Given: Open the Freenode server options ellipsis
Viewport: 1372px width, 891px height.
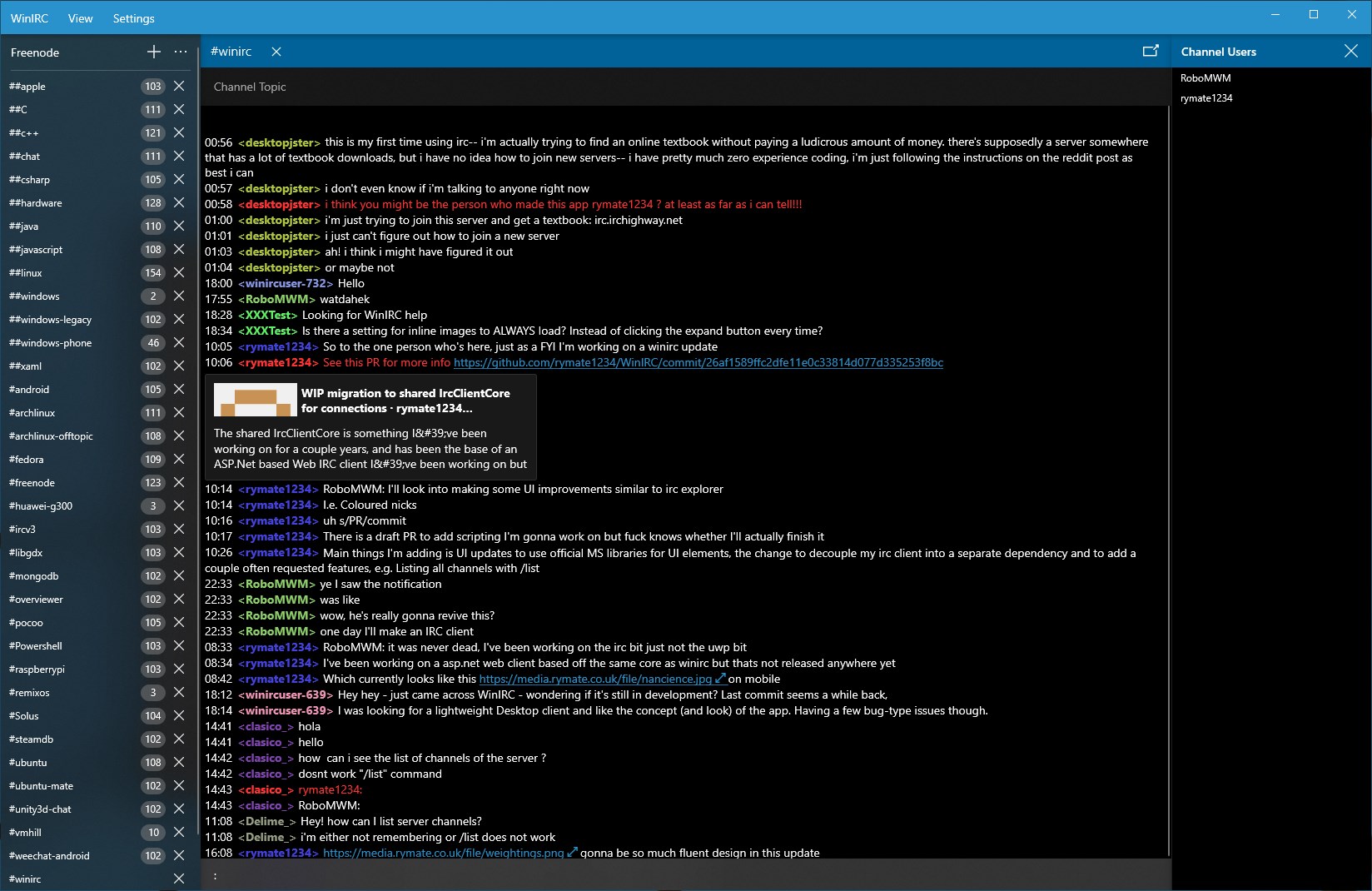Looking at the screenshot, I should click(181, 52).
